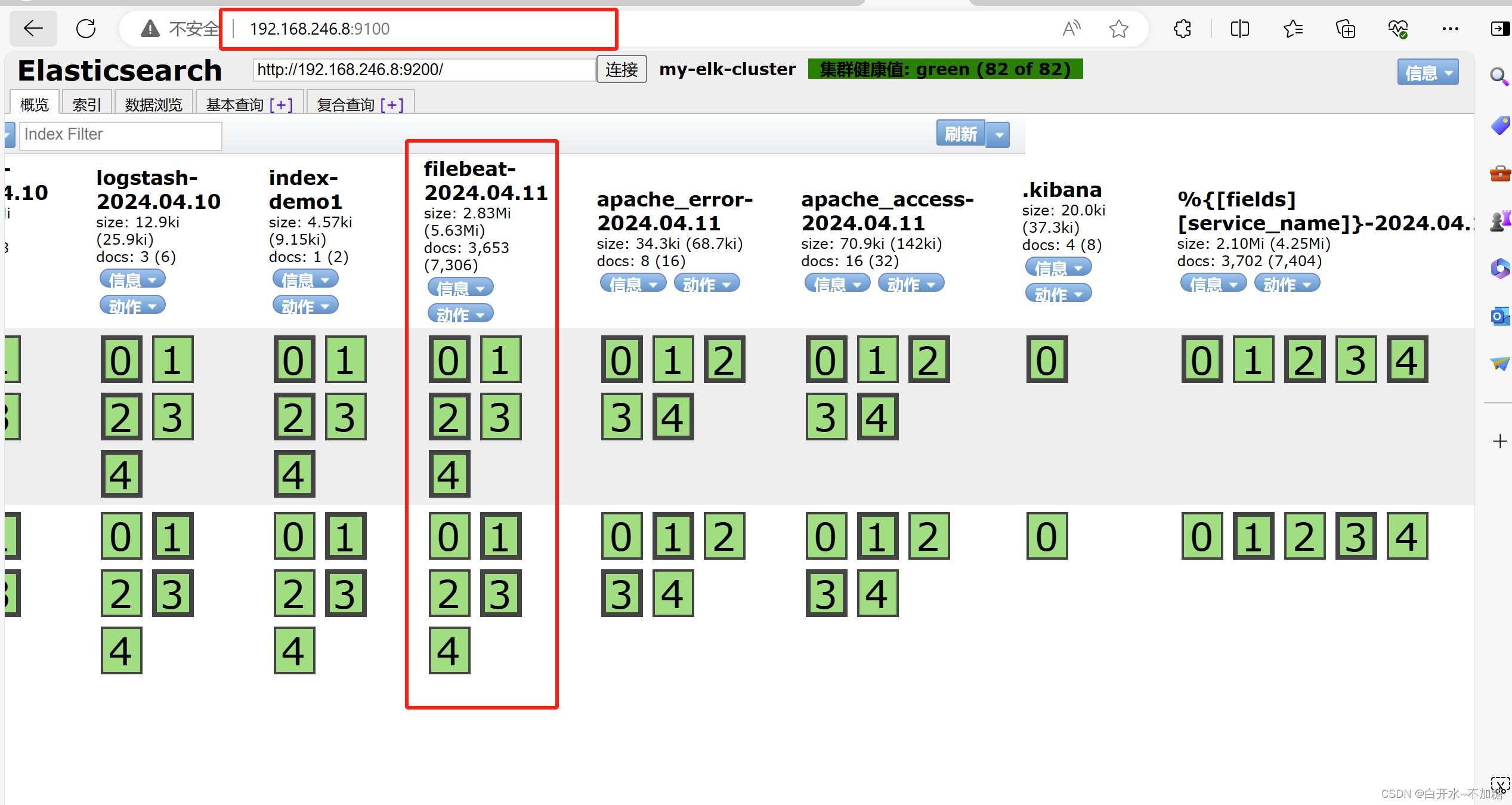Add a new 复合查询 tab with [+]
The image size is (1512, 805).
click(x=392, y=105)
